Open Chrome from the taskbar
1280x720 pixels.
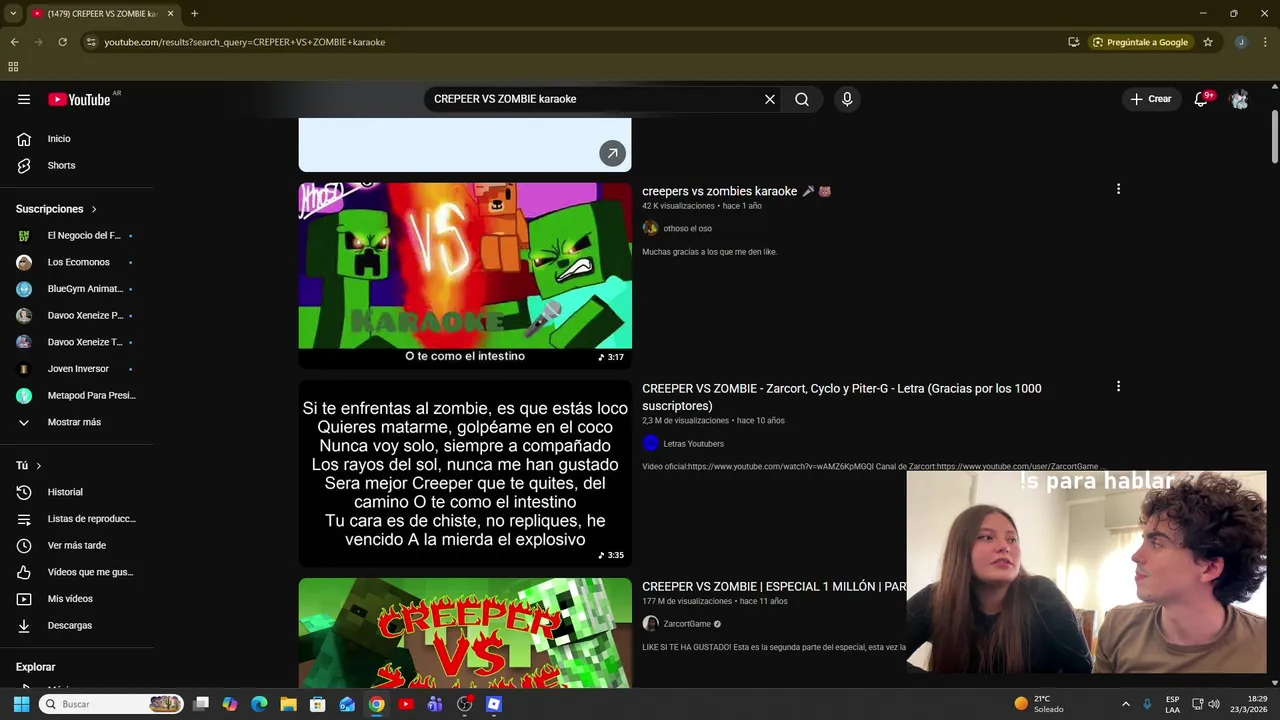(x=376, y=704)
